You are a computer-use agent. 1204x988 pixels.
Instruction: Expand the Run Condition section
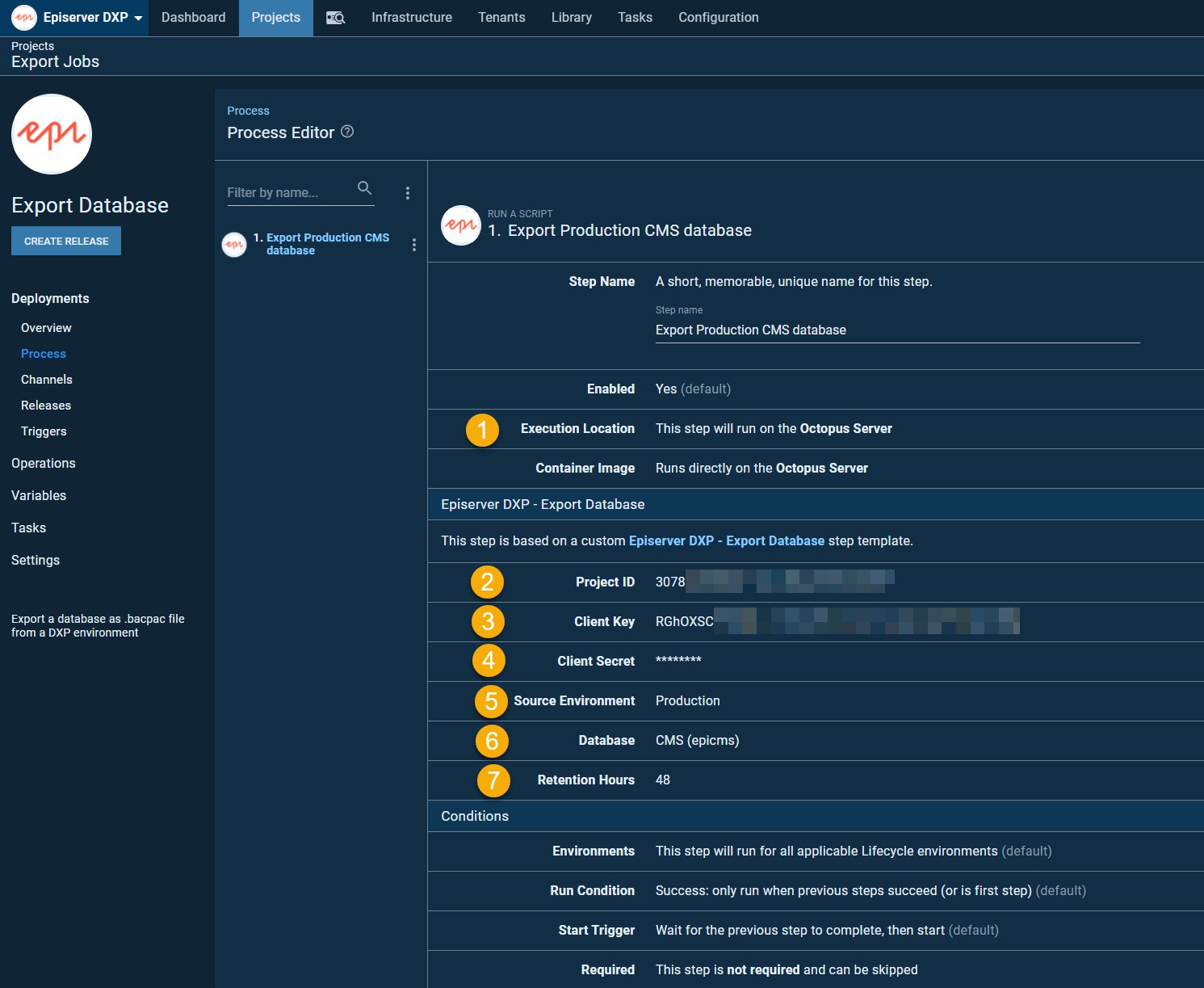pos(592,891)
